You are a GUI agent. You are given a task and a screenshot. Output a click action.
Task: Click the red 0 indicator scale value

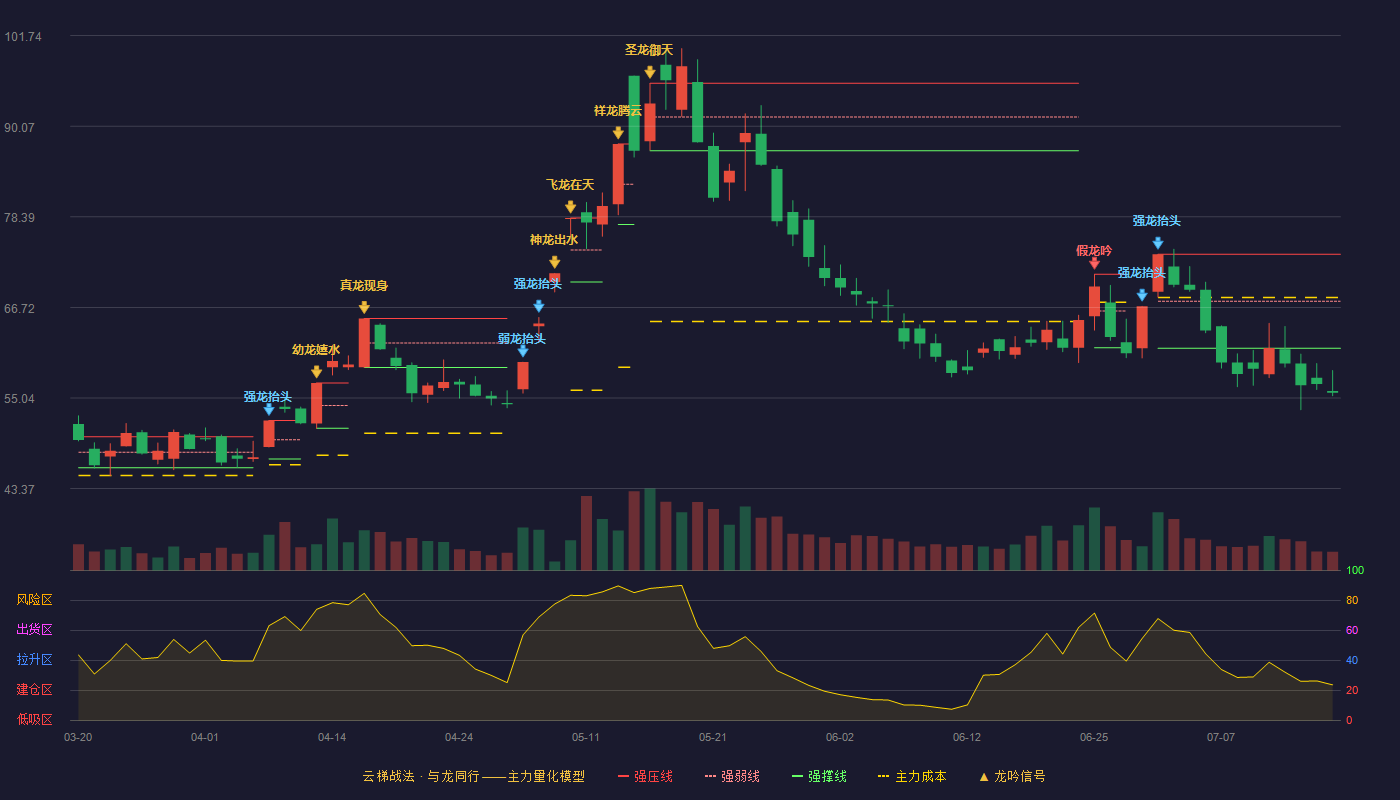(x=1349, y=720)
